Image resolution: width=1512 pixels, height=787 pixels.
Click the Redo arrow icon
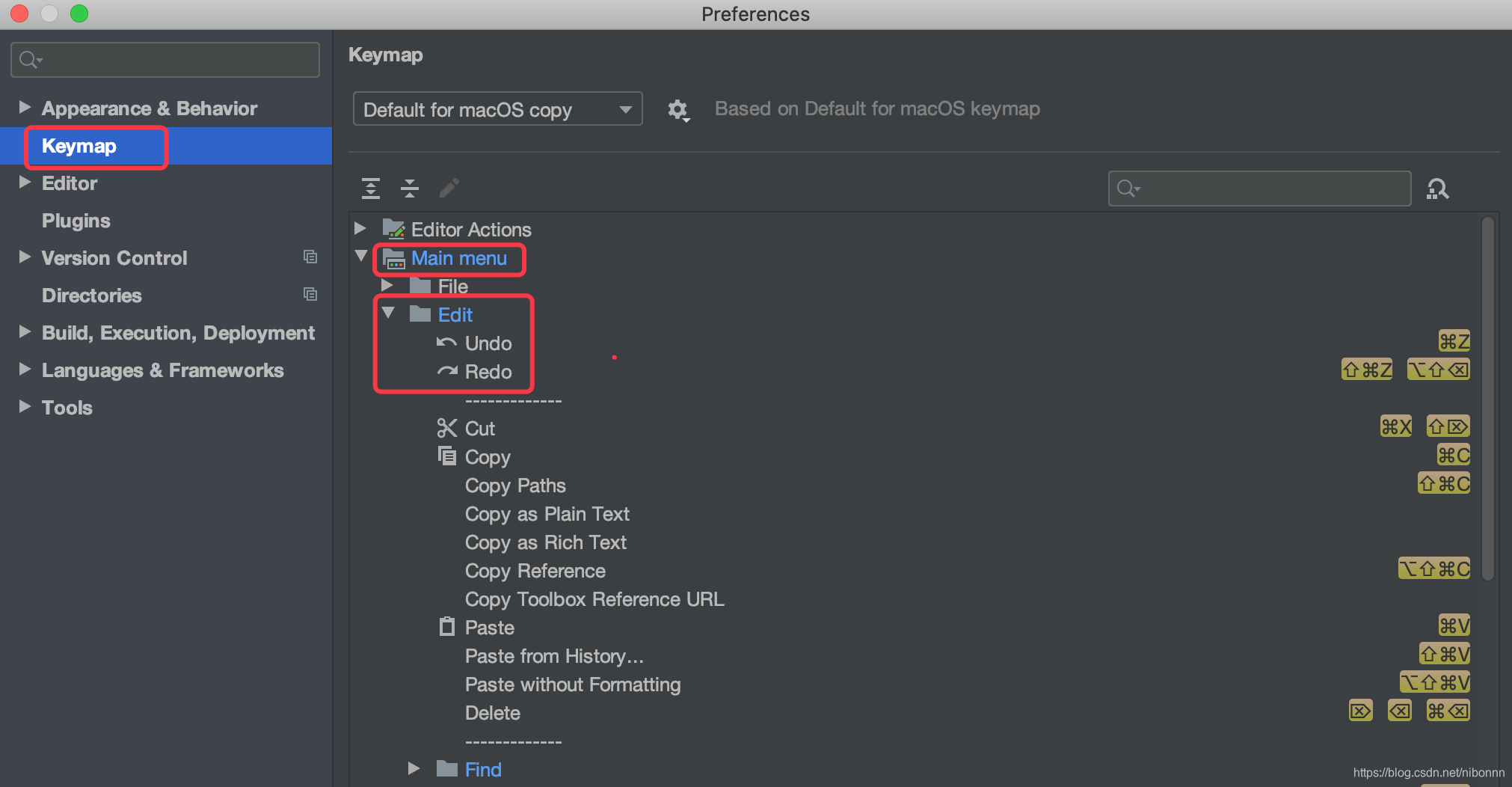tap(447, 371)
